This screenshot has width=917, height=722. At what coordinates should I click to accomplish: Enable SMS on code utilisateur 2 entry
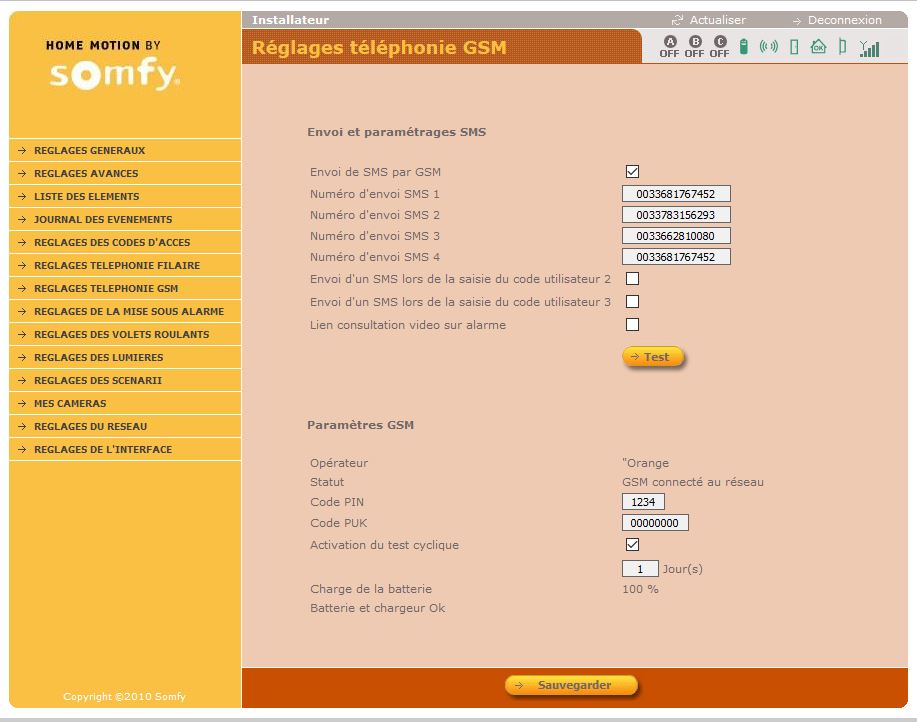(x=632, y=279)
